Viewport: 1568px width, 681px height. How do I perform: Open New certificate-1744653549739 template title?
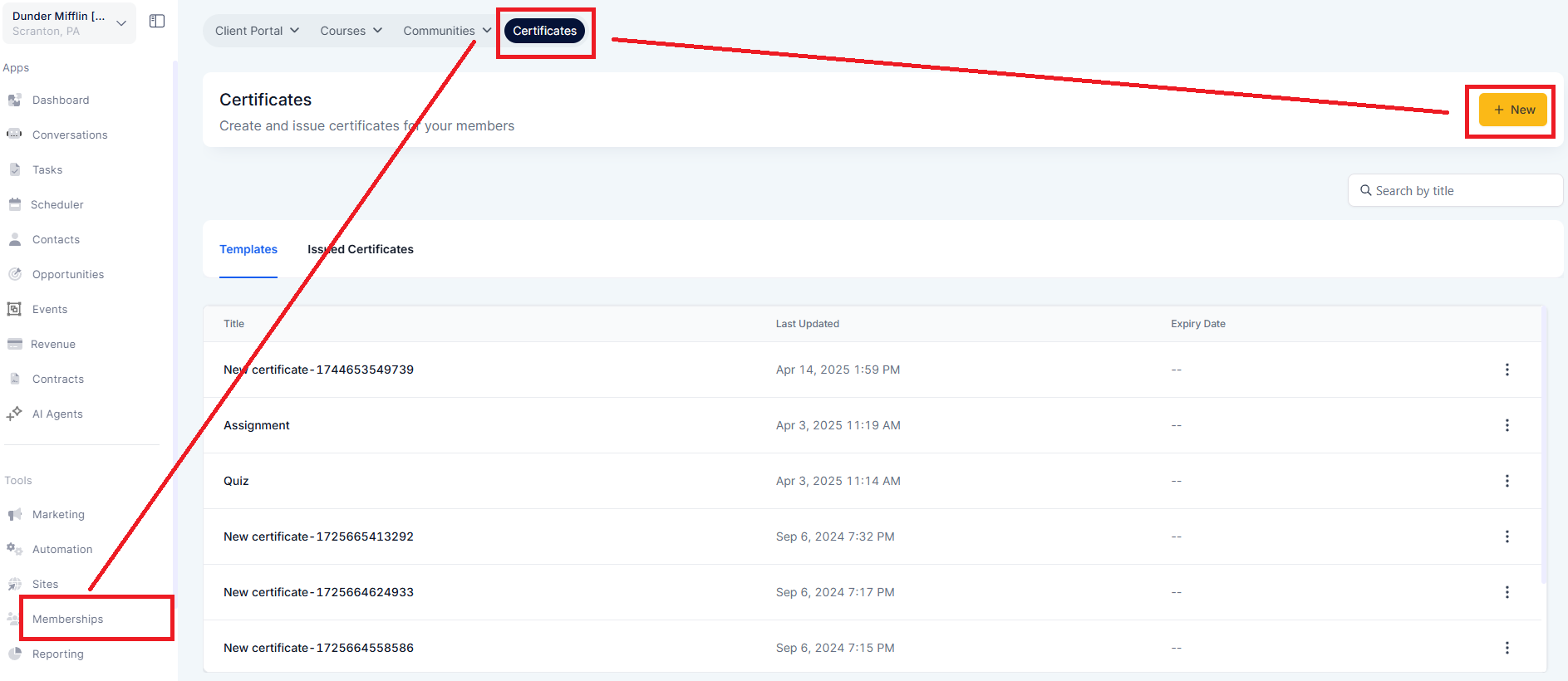click(318, 370)
